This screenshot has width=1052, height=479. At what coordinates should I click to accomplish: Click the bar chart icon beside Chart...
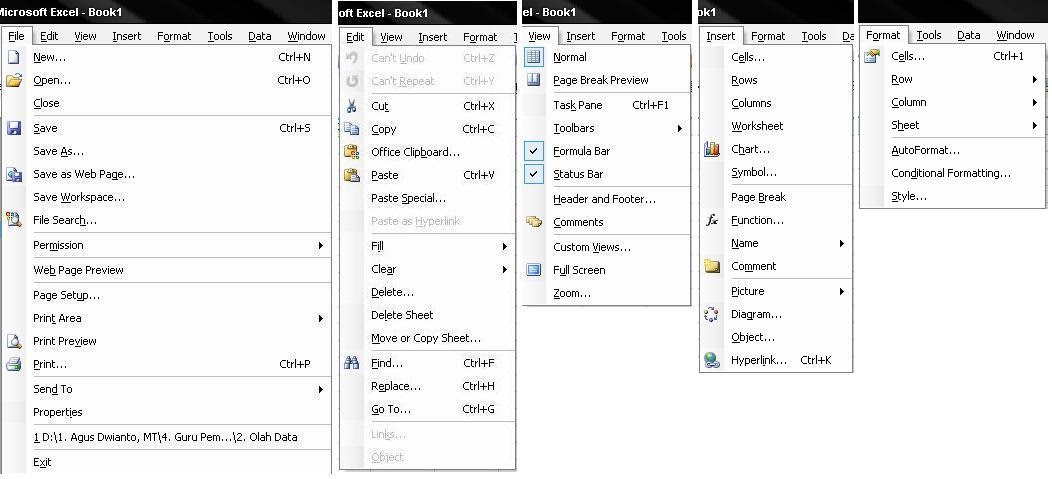pyautogui.click(x=712, y=150)
